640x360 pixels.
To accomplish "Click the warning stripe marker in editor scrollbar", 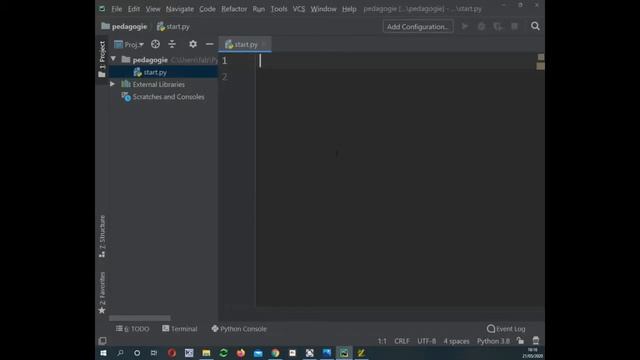I will [540, 66].
